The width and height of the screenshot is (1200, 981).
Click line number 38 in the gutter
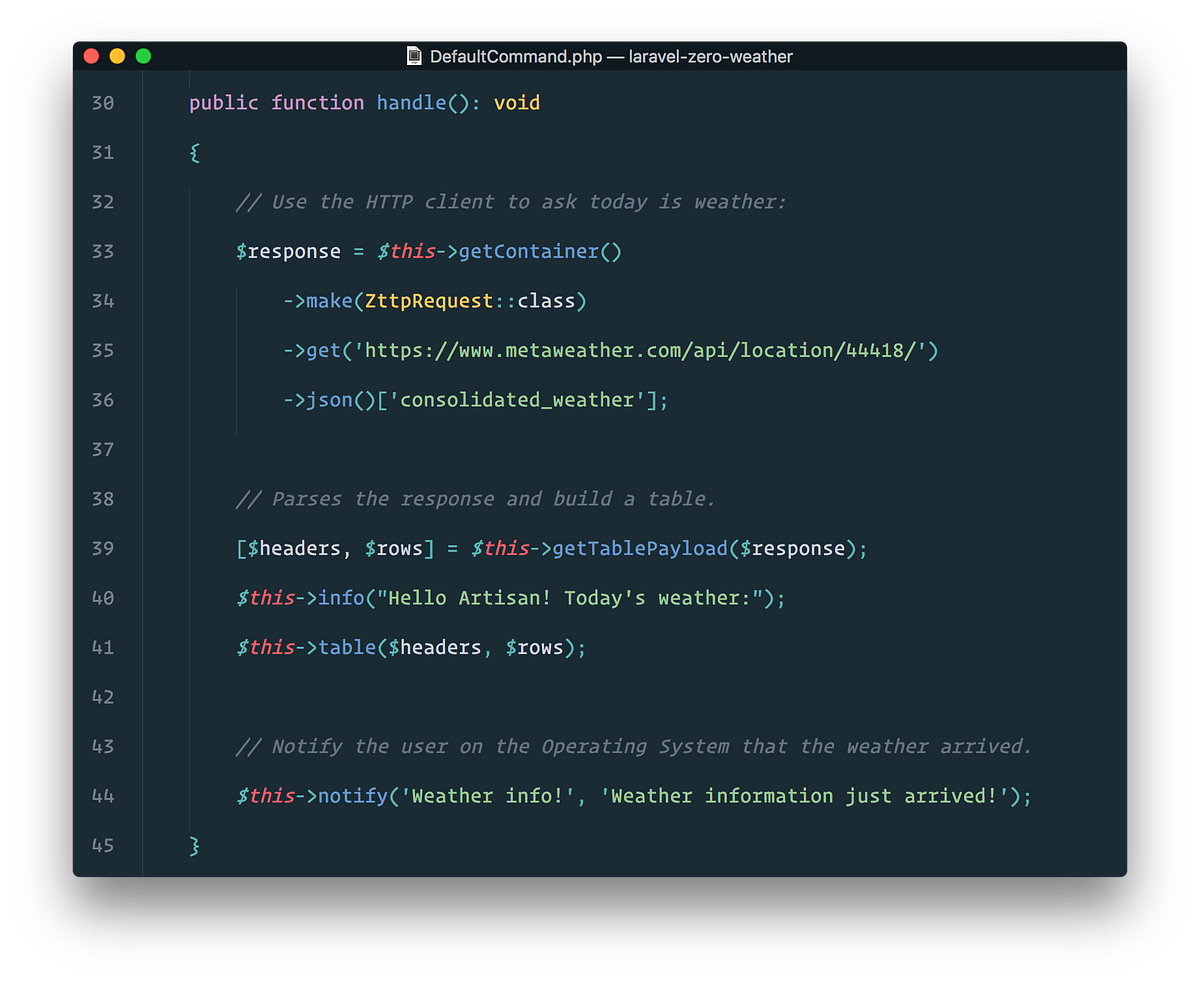(103, 498)
